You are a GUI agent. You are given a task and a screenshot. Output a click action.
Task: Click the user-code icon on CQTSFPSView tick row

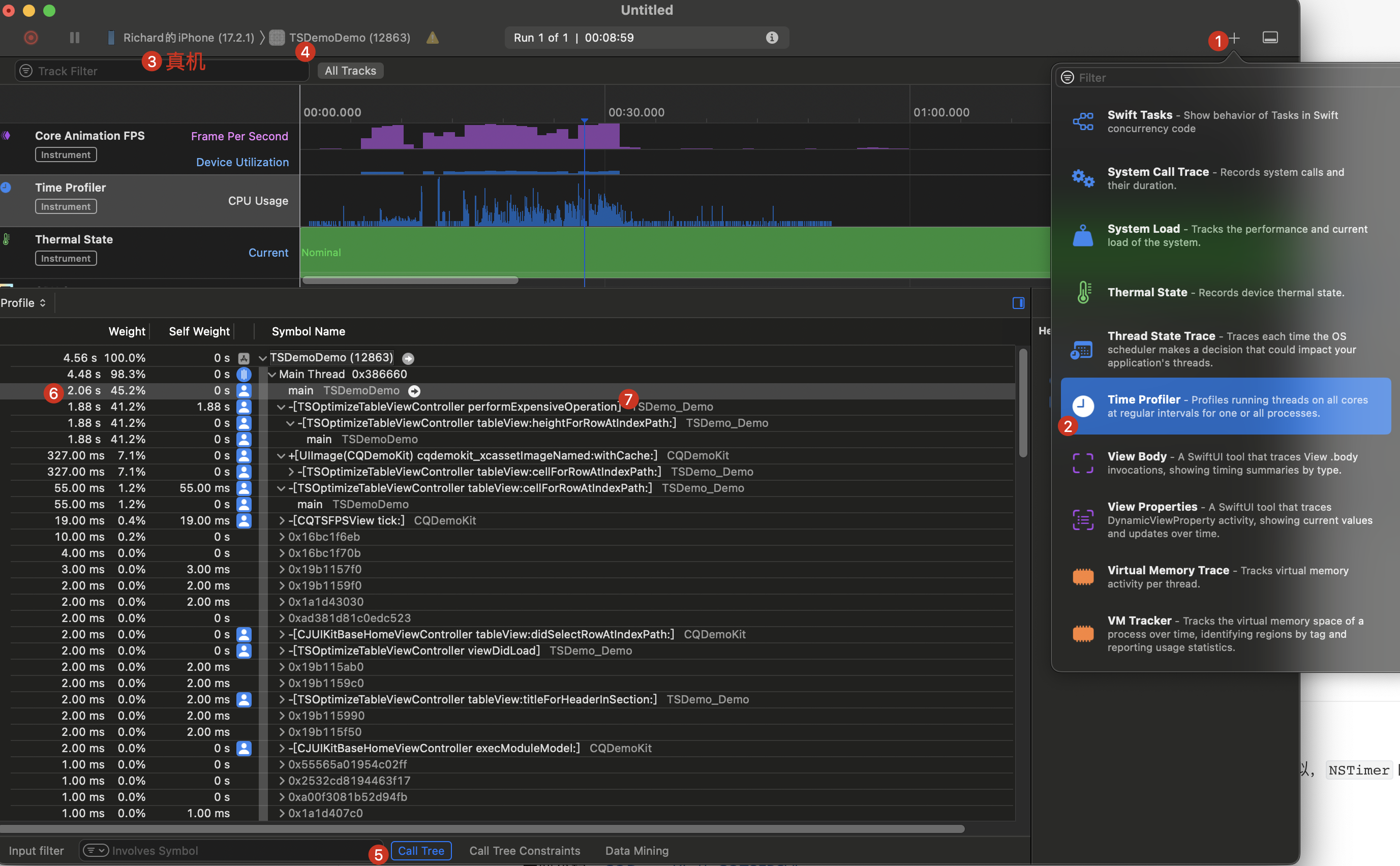tap(244, 521)
